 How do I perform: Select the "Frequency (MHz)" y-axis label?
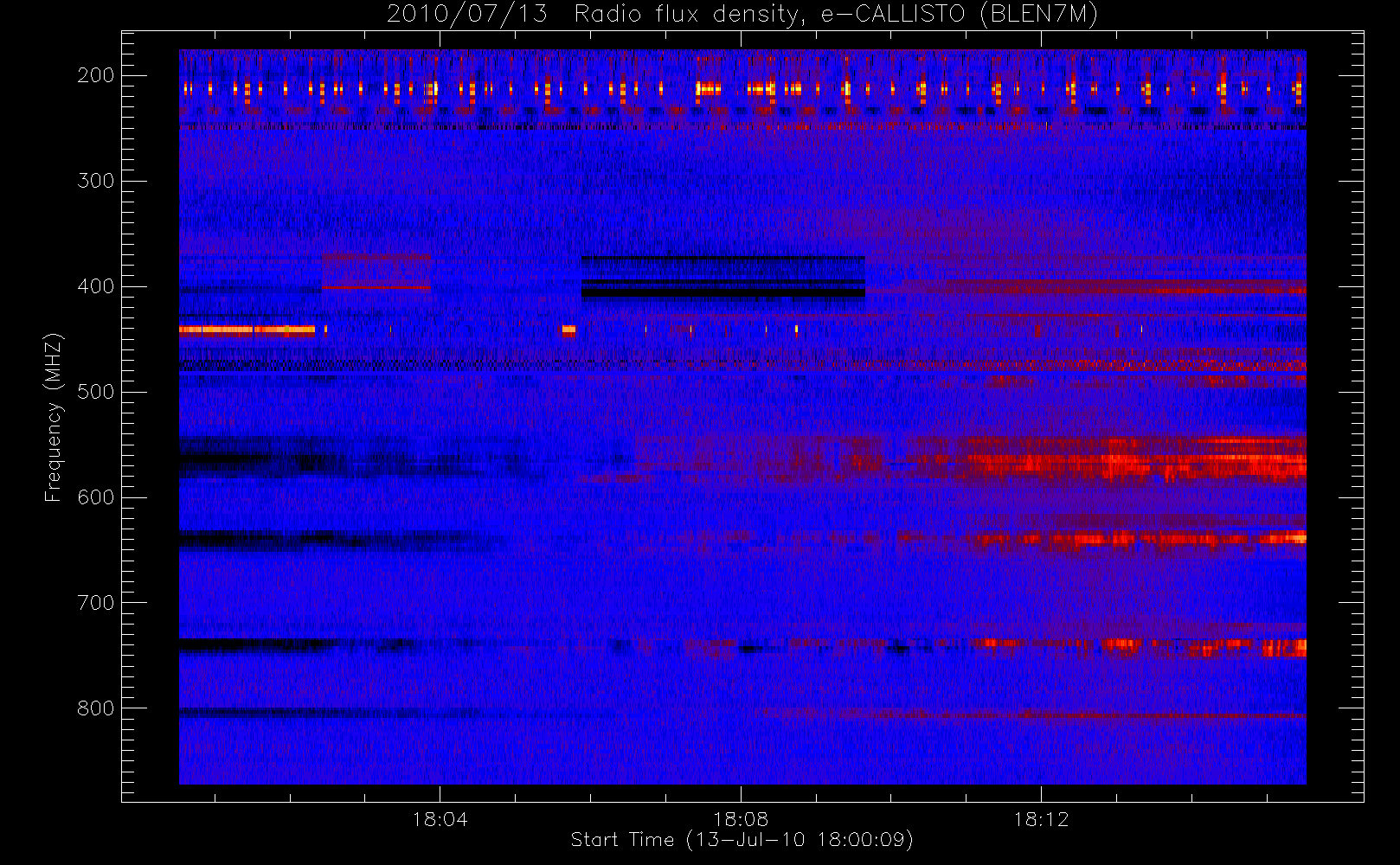pos(54,417)
